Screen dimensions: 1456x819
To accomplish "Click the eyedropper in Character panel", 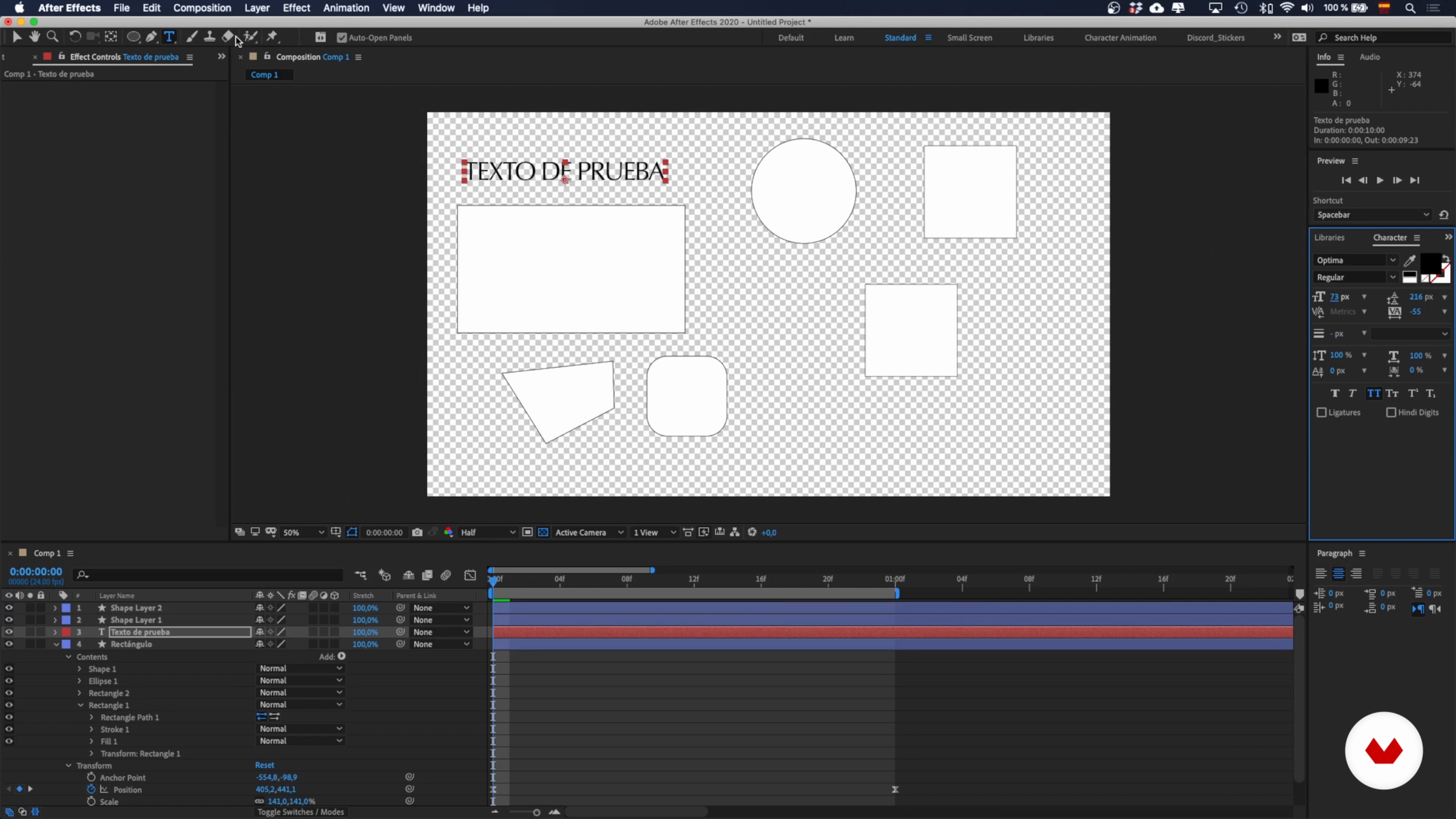I will tap(1410, 260).
